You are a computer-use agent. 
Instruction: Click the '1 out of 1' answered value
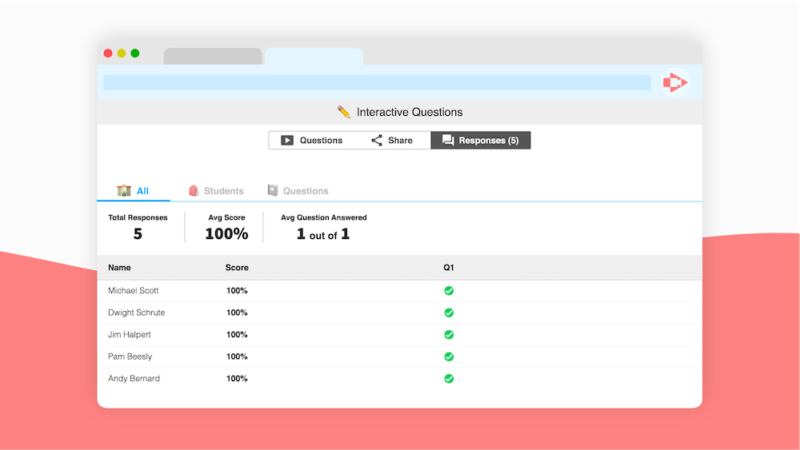tap(323, 234)
